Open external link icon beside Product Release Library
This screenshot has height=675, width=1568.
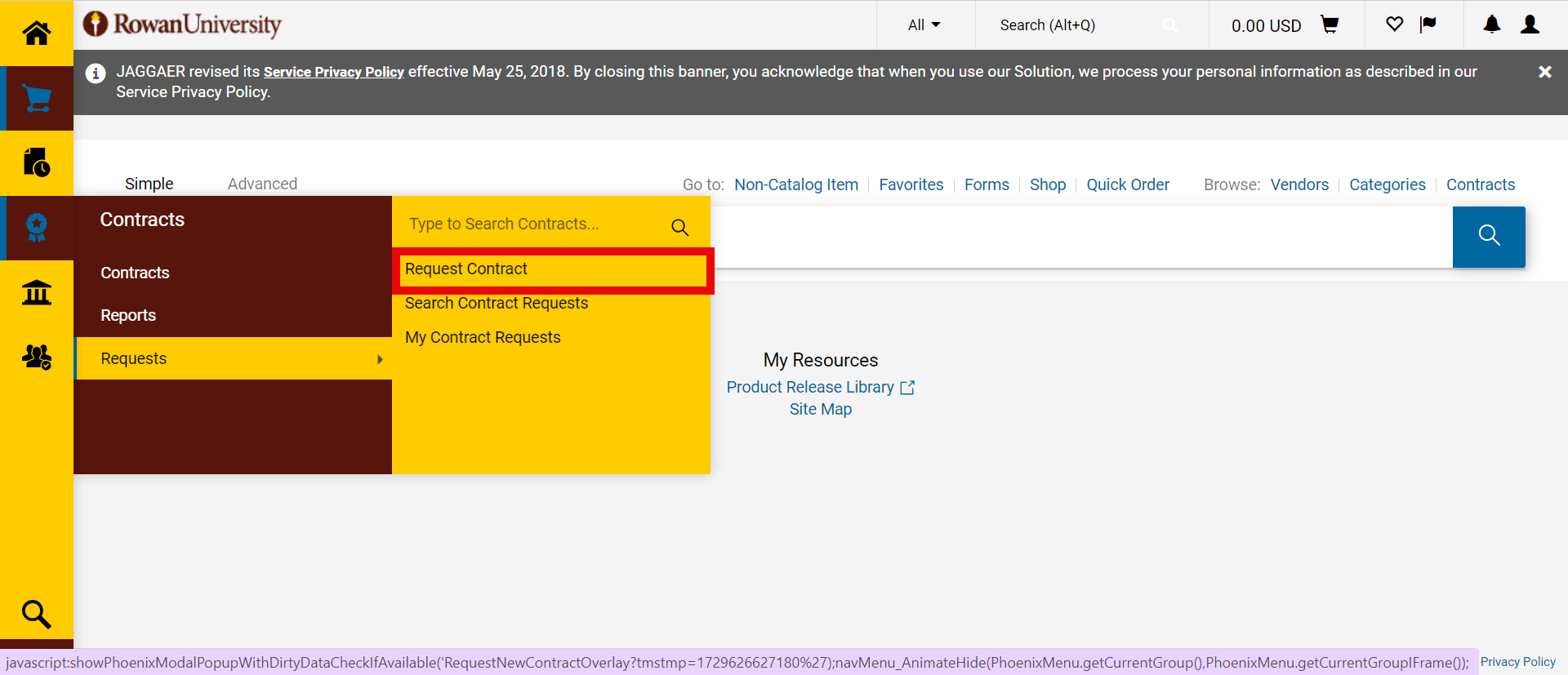tap(907, 388)
